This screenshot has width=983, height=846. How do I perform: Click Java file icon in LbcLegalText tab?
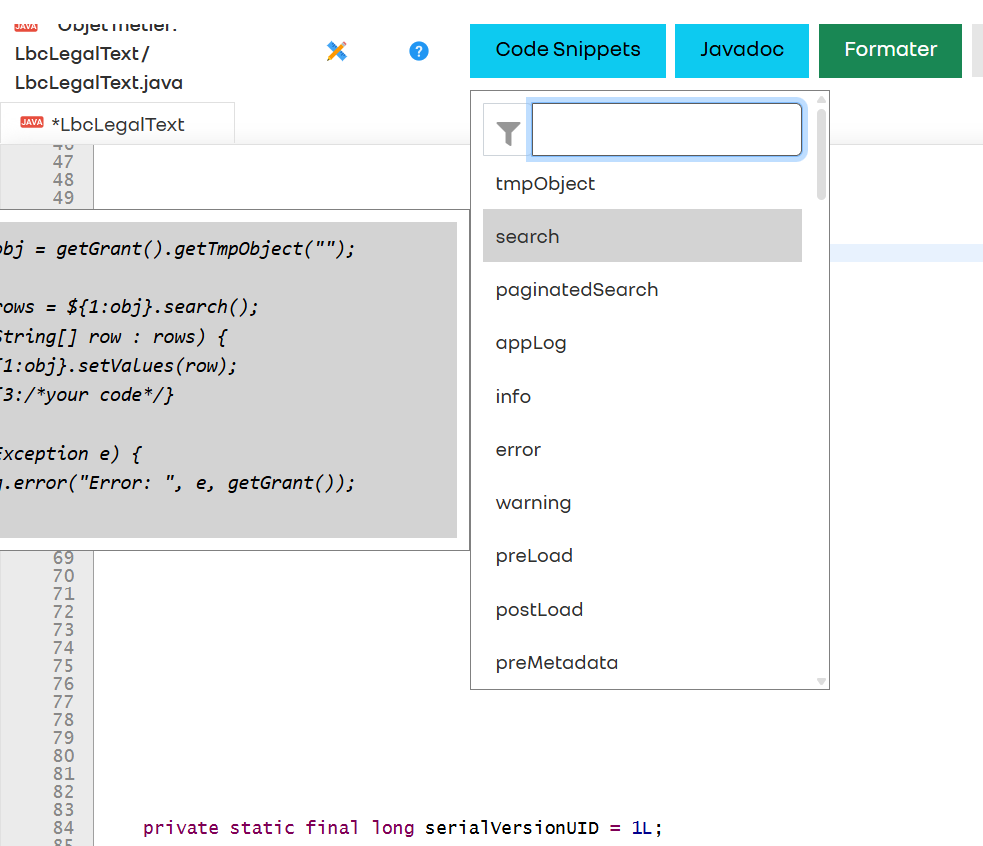pyautogui.click(x=32, y=123)
